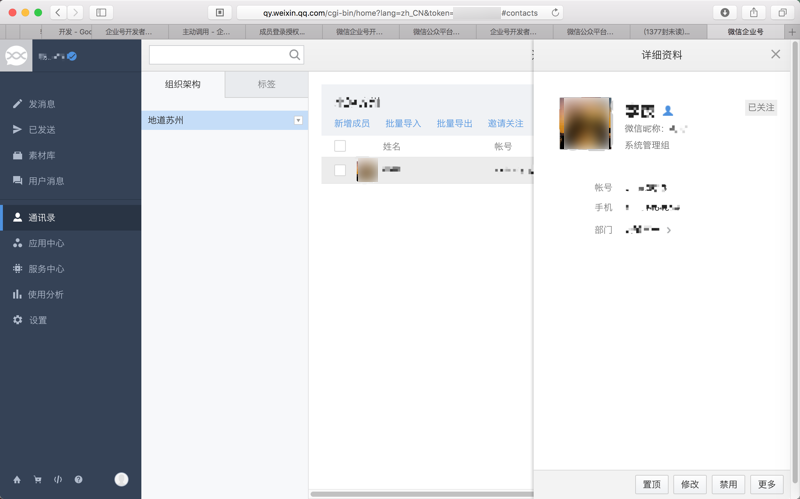Click the 禁用 disable button
This screenshot has height=499, width=800.
(x=728, y=484)
